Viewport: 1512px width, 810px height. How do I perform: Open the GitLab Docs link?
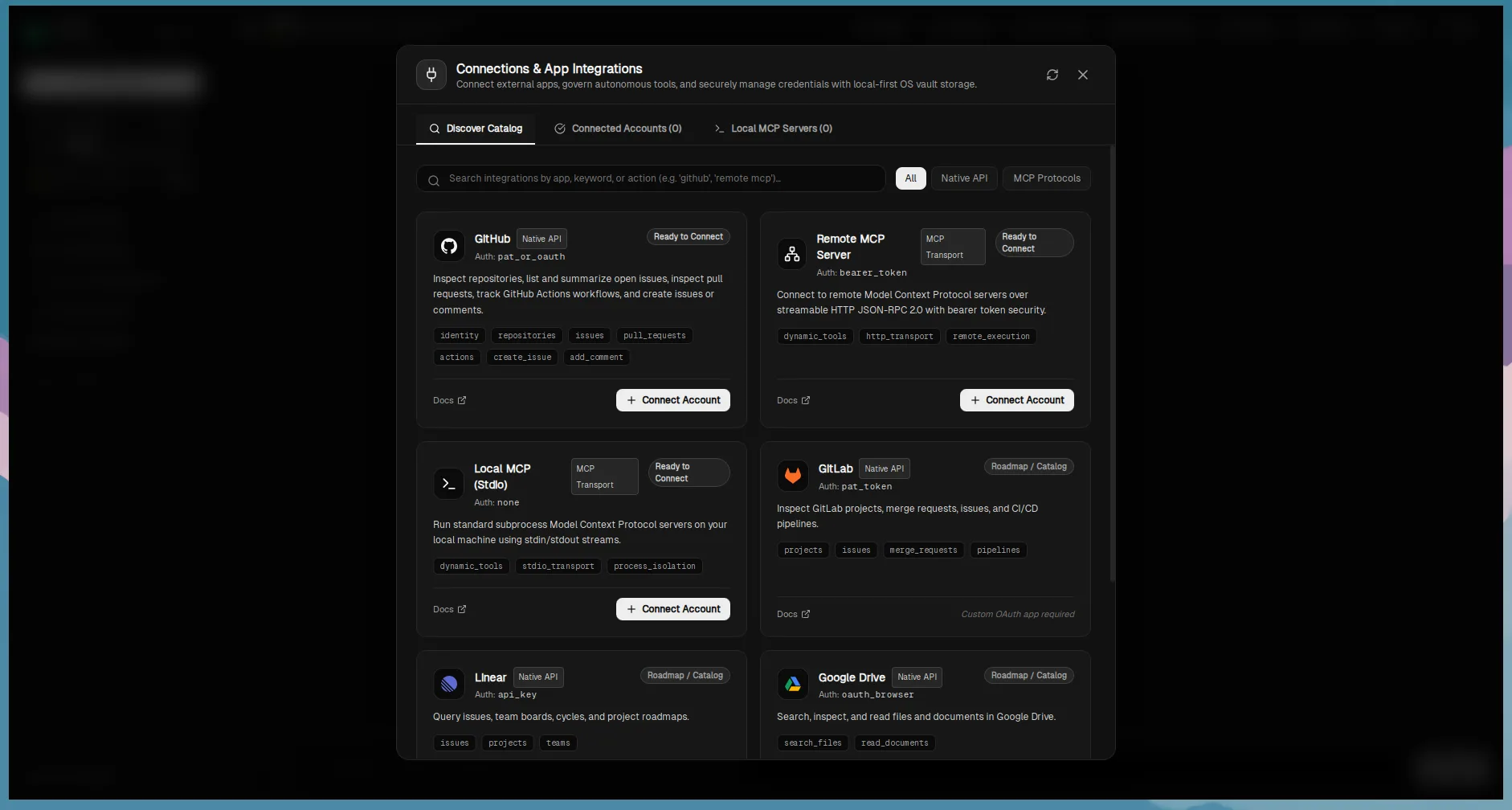794,614
